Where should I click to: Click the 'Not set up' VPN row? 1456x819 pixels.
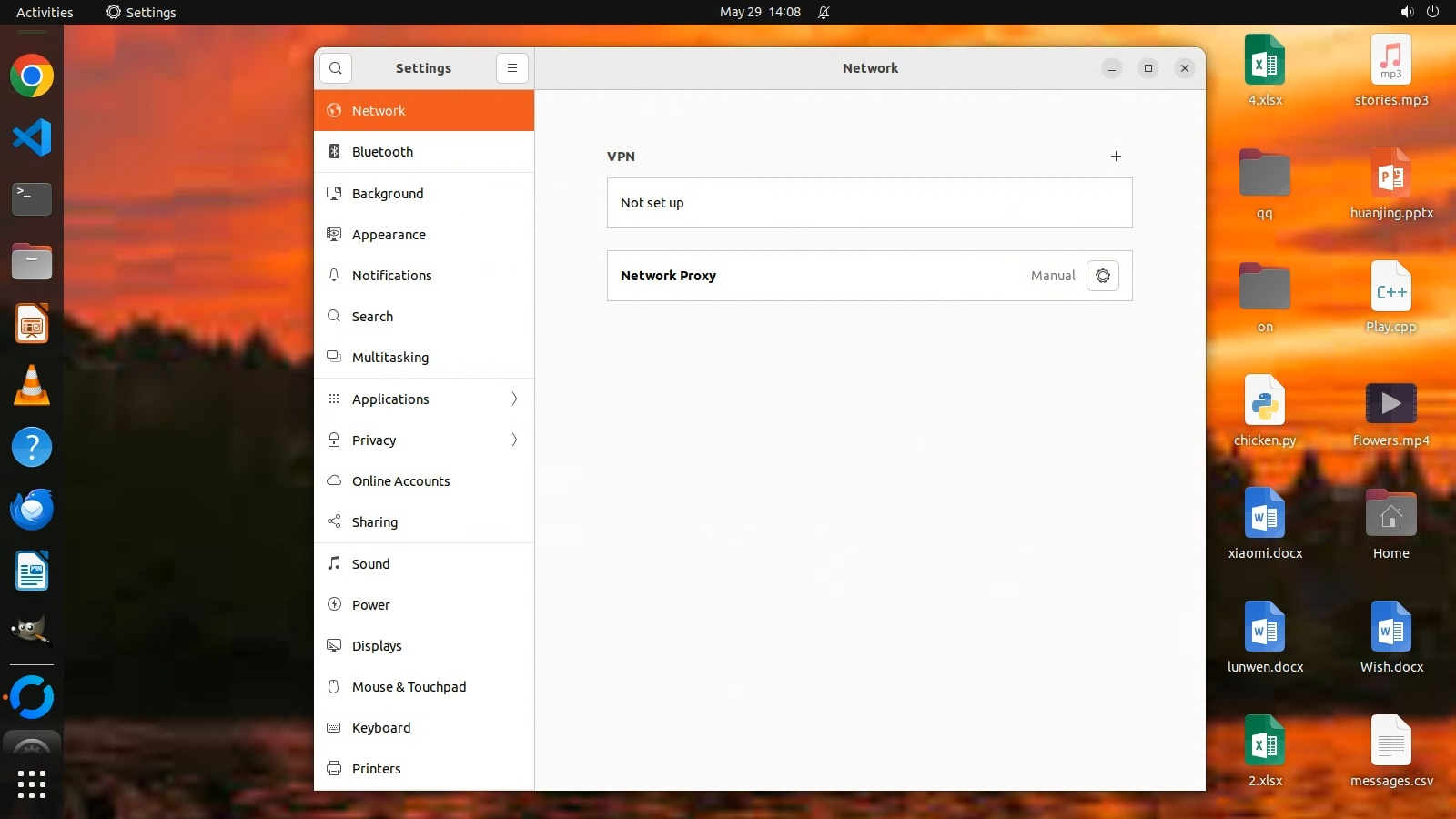coord(869,203)
